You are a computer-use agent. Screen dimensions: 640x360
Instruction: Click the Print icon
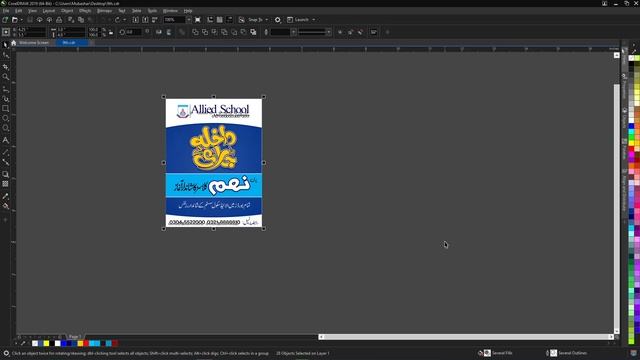tap(59, 20)
